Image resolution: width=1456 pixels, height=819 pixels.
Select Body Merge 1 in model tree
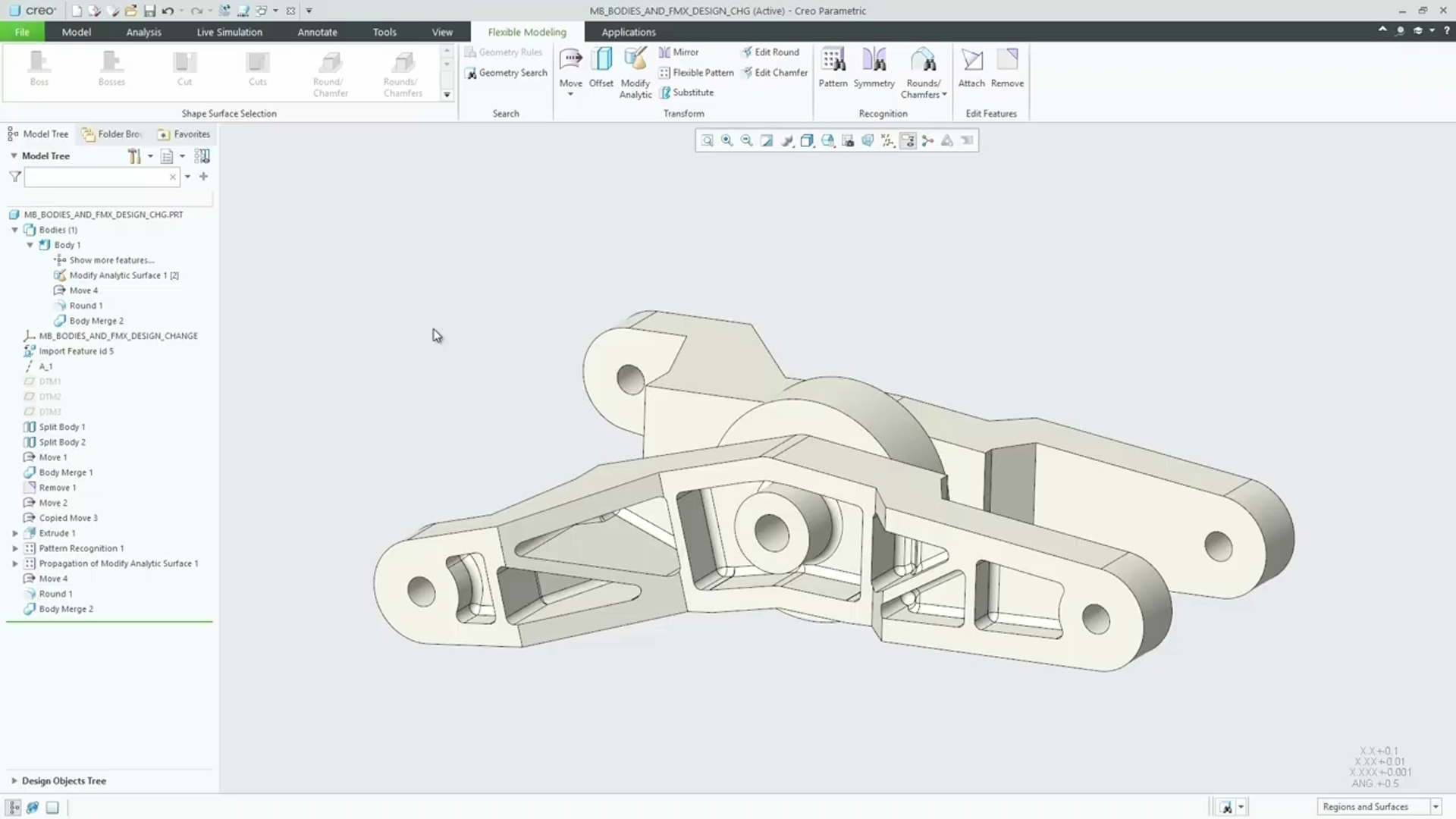tap(65, 472)
